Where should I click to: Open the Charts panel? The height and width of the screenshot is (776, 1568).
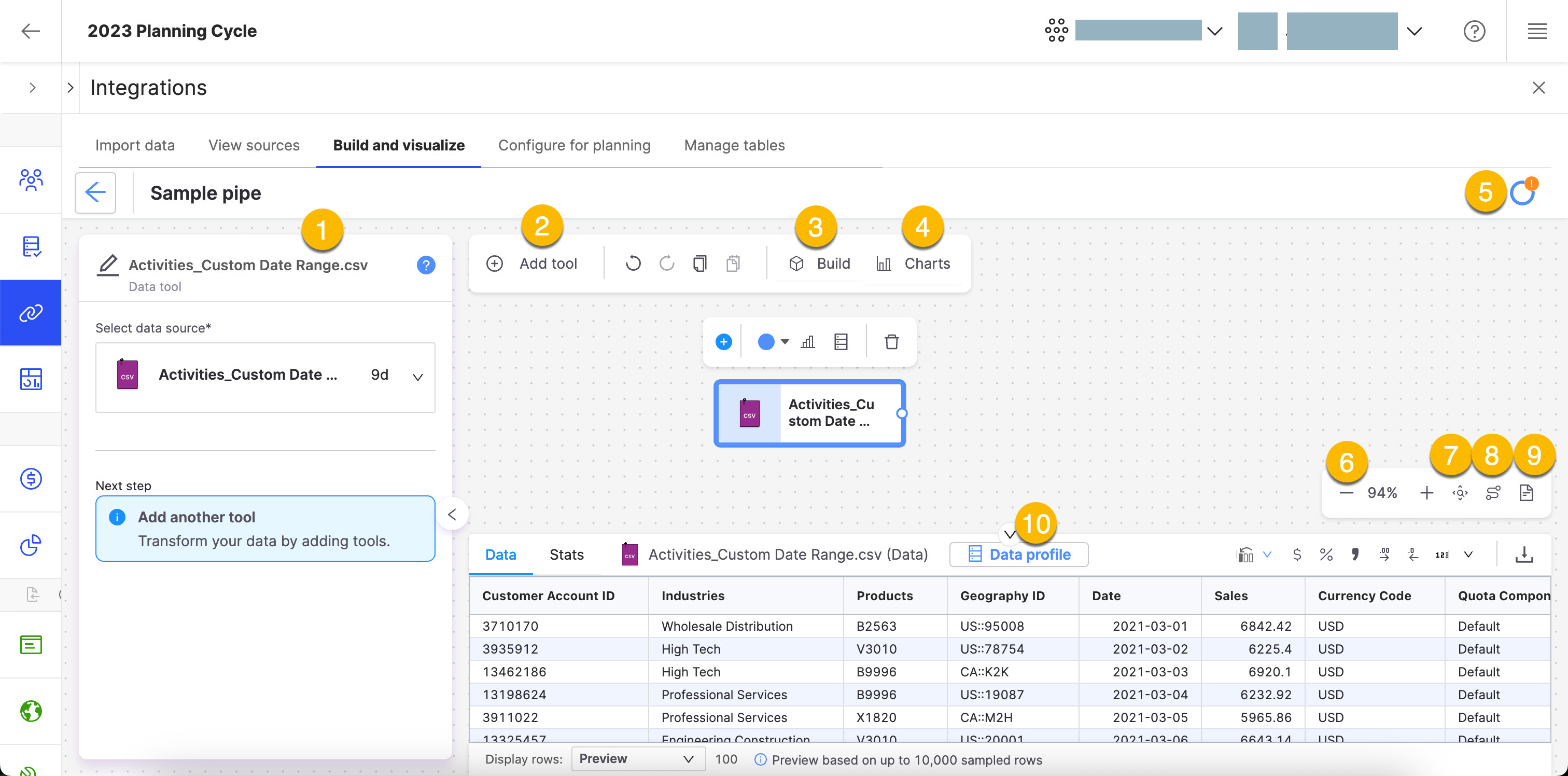[913, 264]
